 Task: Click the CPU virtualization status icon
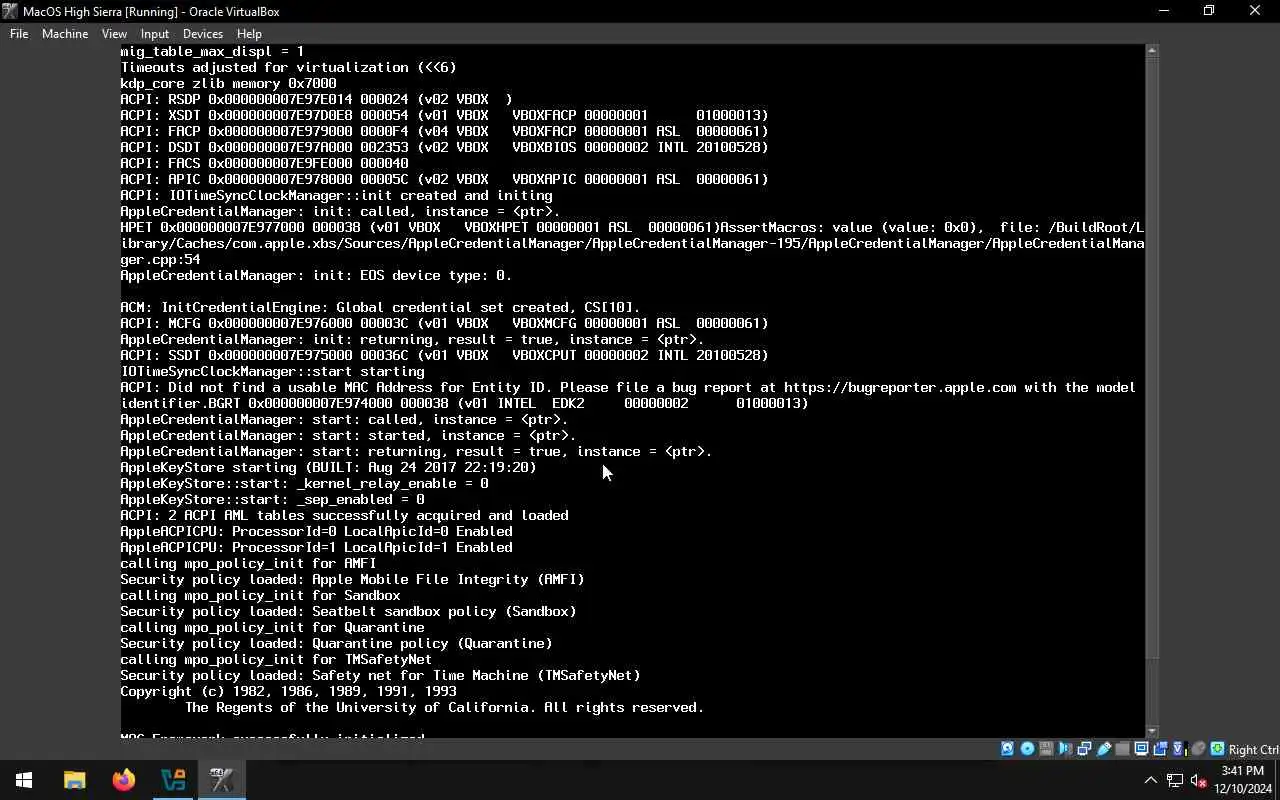(1179, 749)
